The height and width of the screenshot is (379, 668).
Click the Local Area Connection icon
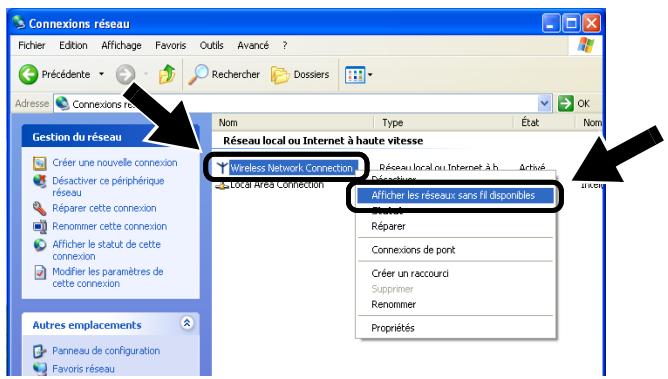[222, 185]
